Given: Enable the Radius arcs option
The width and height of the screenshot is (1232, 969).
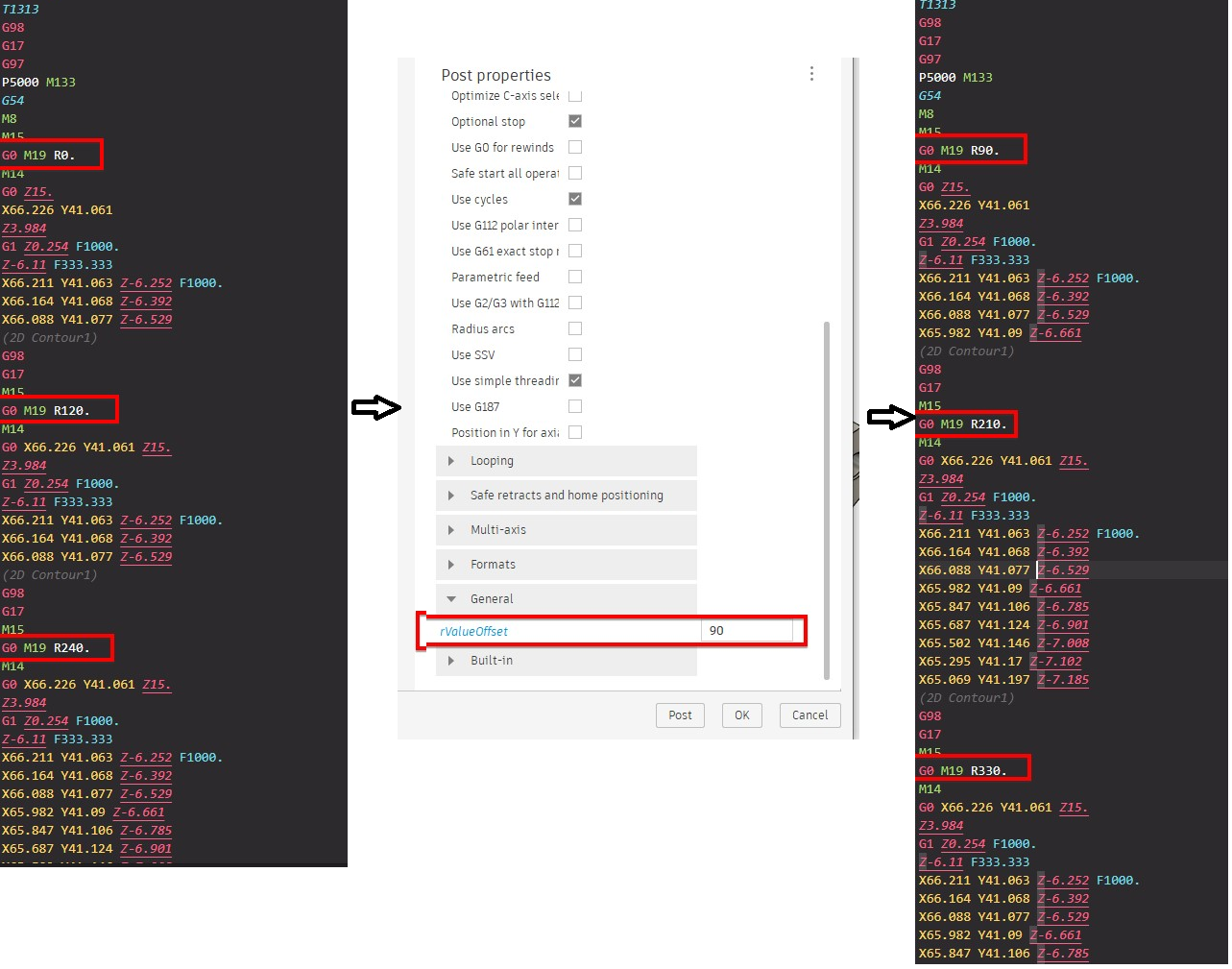Looking at the screenshot, I should pyautogui.click(x=575, y=327).
